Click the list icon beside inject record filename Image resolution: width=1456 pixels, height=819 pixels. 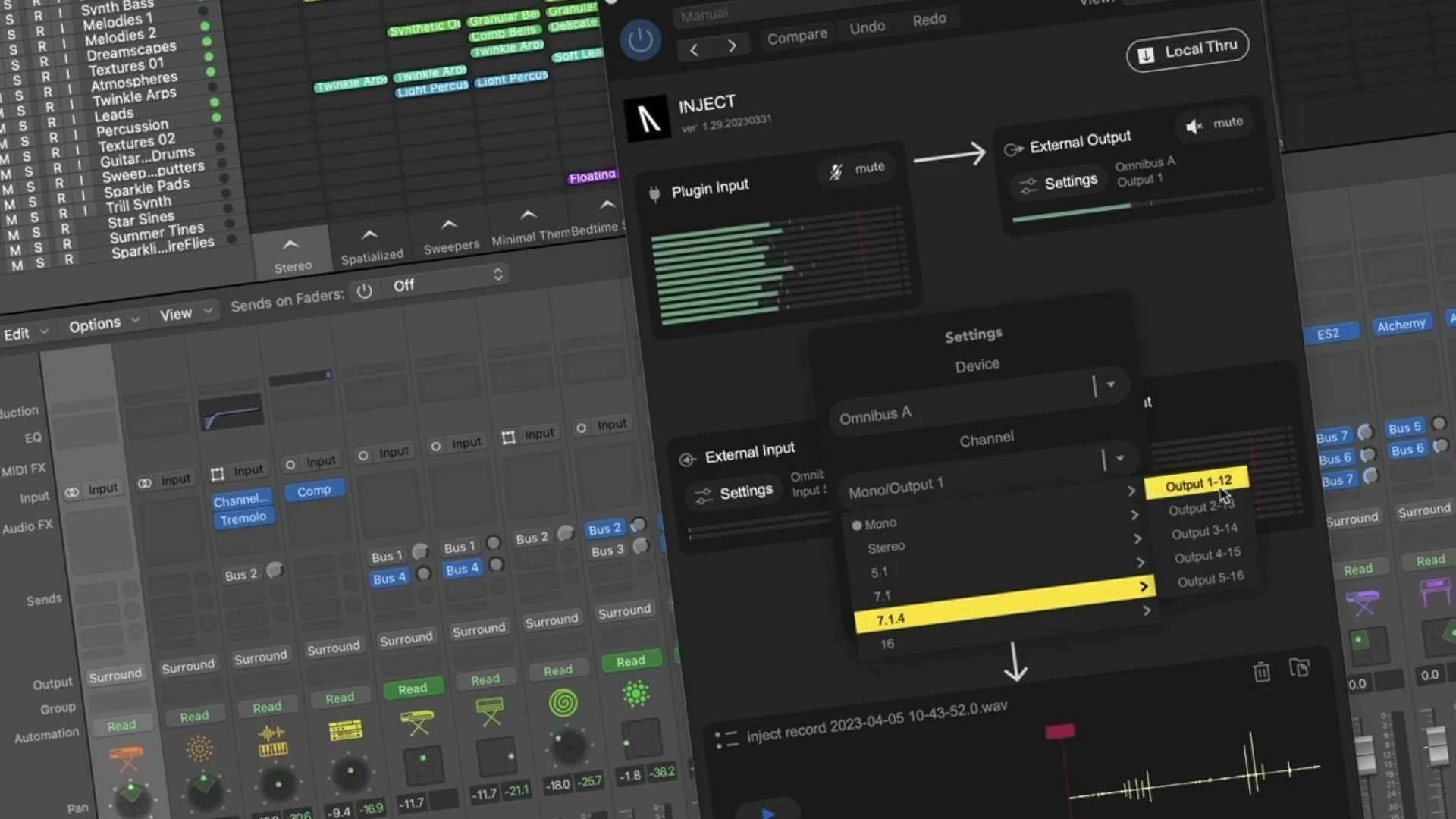click(x=726, y=739)
